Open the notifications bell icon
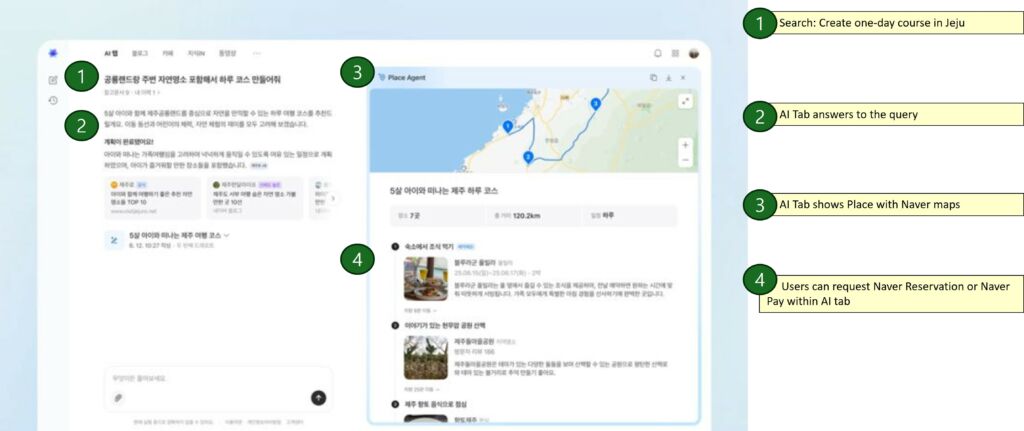1024x431 pixels. coord(658,54)
